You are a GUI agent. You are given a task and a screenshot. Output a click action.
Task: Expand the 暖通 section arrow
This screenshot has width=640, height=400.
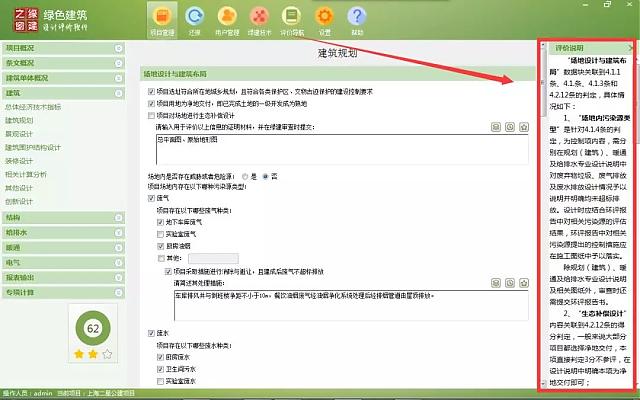pos(118,248)
